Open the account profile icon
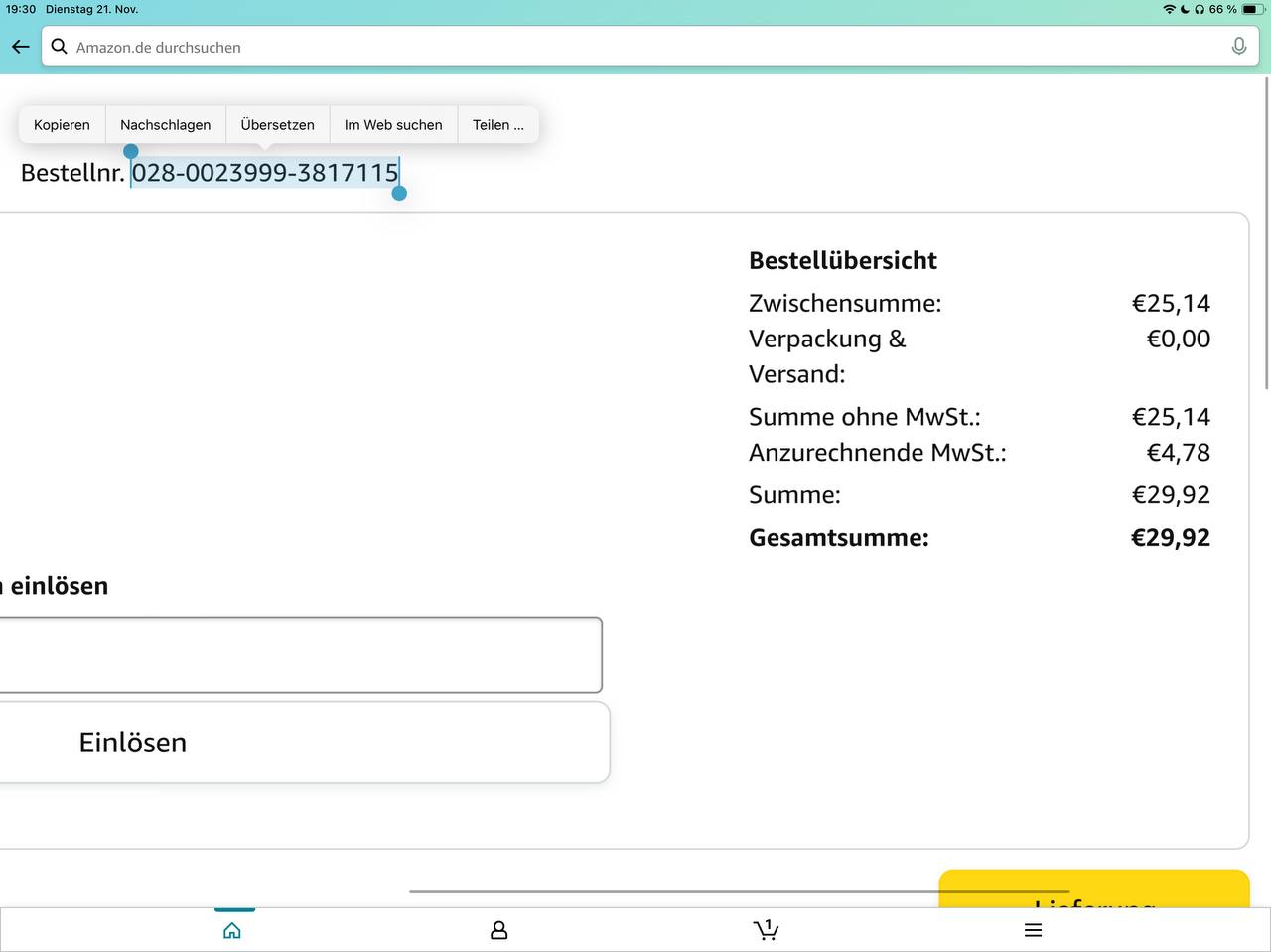Image resolution: width=1271 pixels, height=952 pixels. click(498, 930)
